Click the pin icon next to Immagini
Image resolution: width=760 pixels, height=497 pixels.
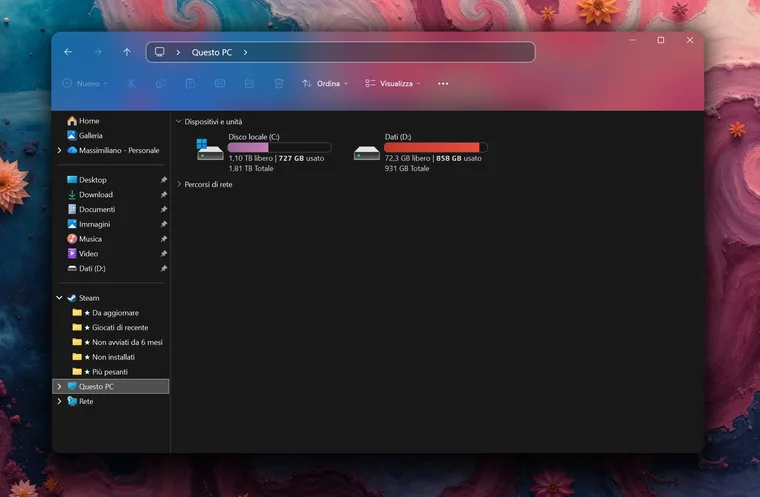164,224
